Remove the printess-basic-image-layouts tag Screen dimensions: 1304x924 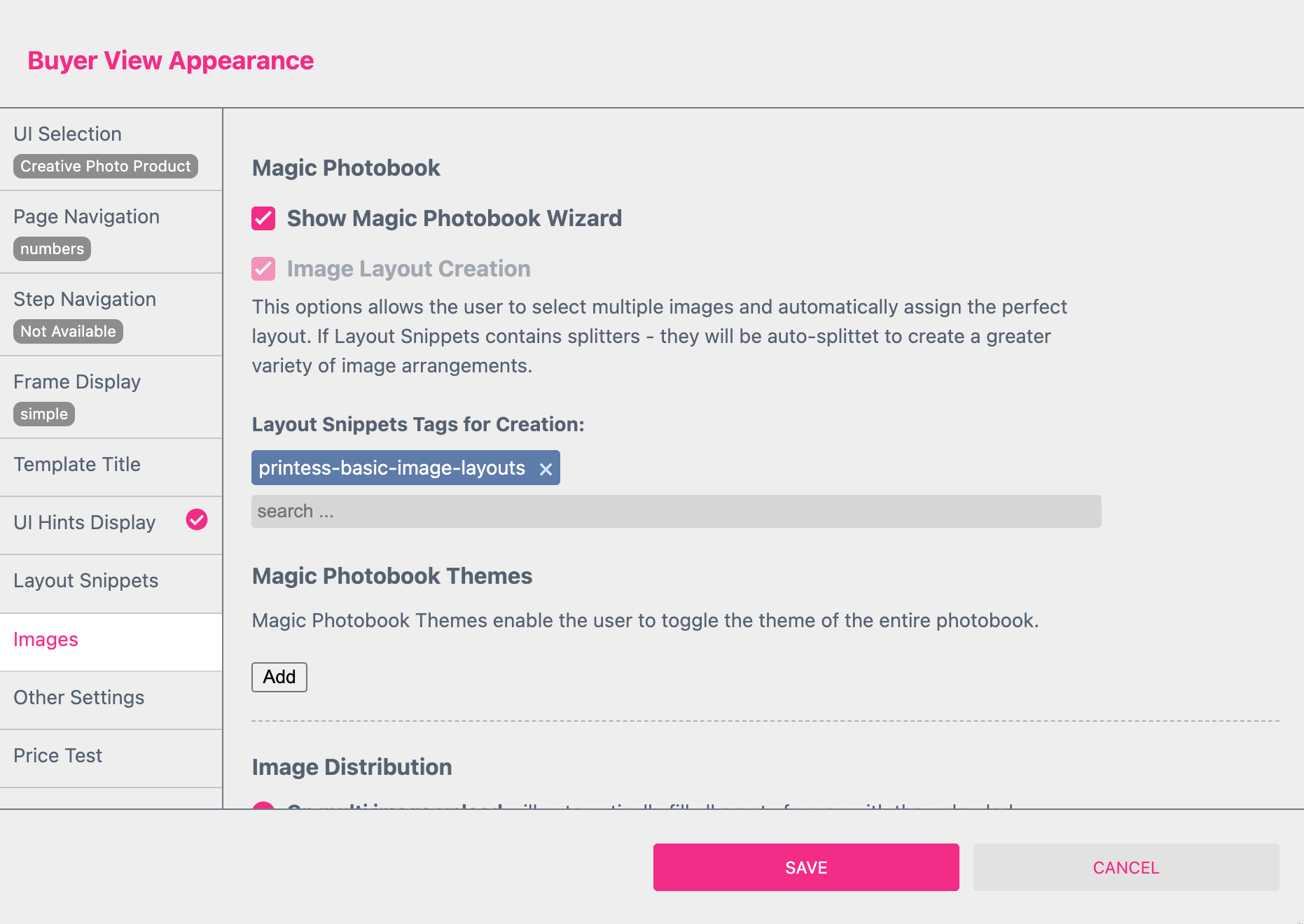pos(546,469)
